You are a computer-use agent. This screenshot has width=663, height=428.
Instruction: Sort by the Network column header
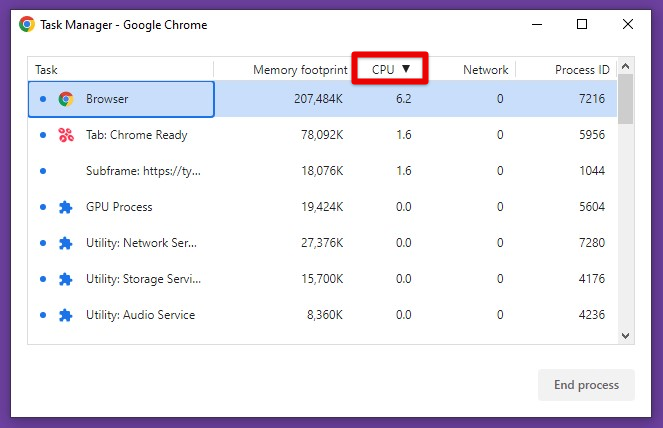click(485, 70)
